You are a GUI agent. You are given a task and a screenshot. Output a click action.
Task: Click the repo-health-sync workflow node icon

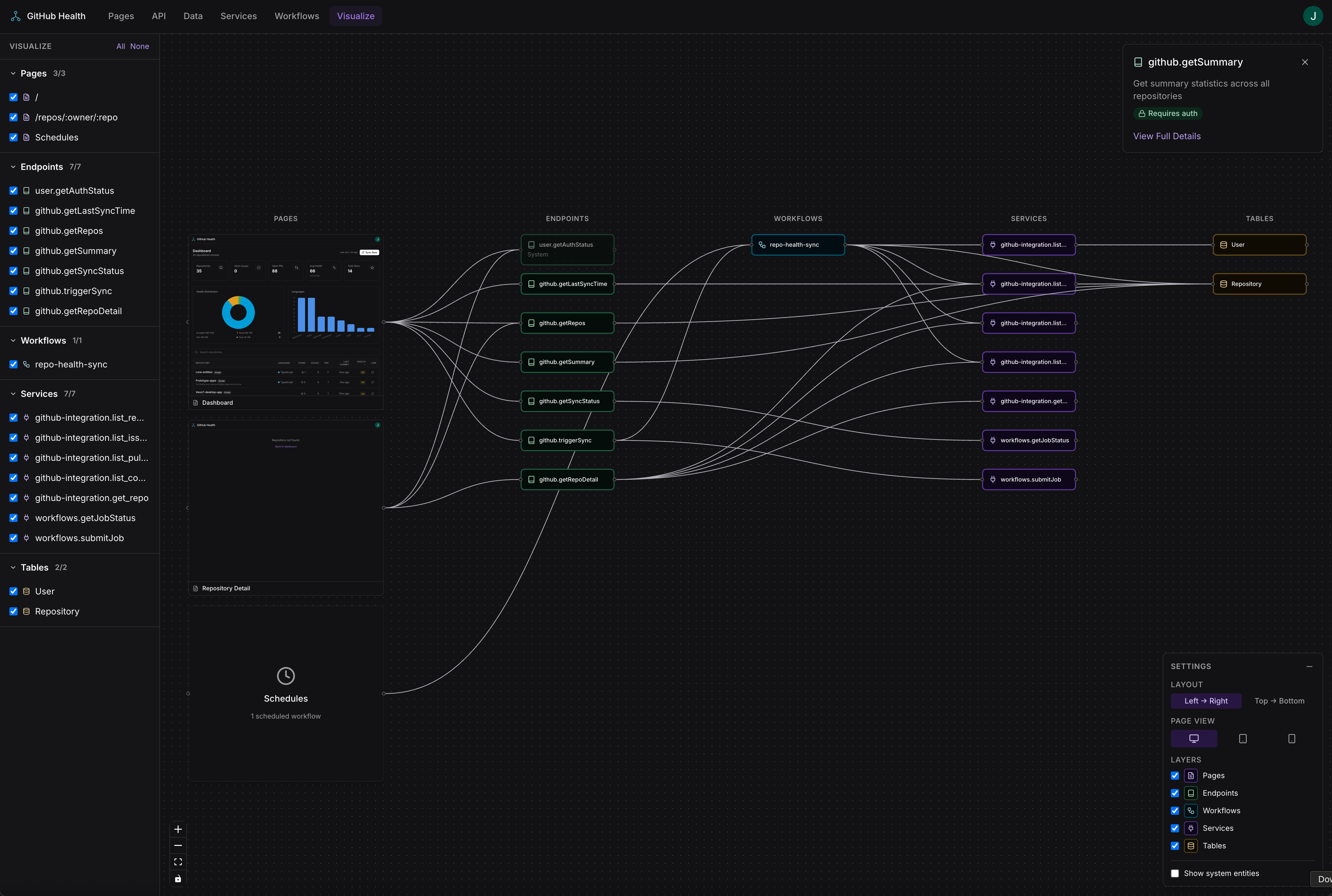[x=762, y=245]
